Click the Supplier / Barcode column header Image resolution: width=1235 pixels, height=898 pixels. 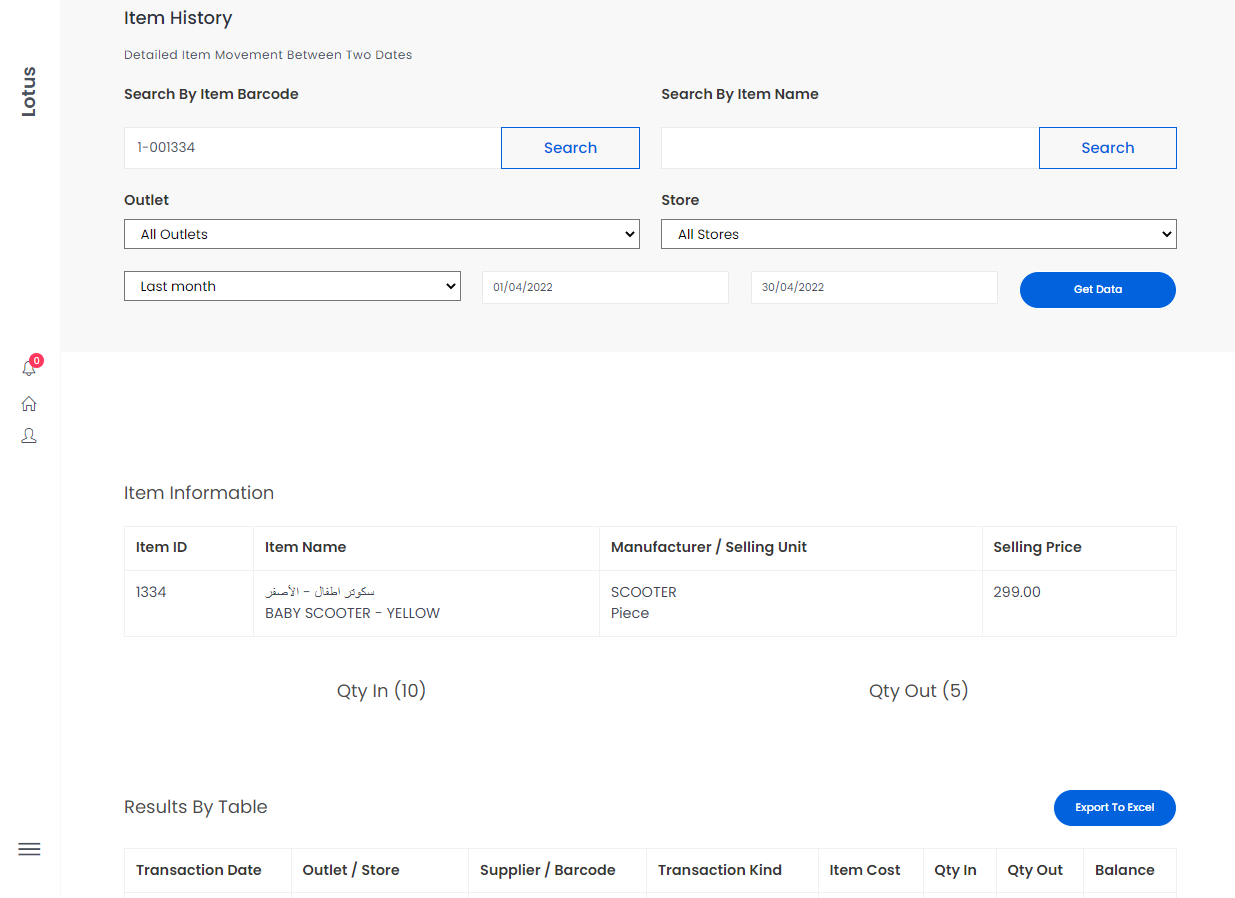click(x=548, y=870)
